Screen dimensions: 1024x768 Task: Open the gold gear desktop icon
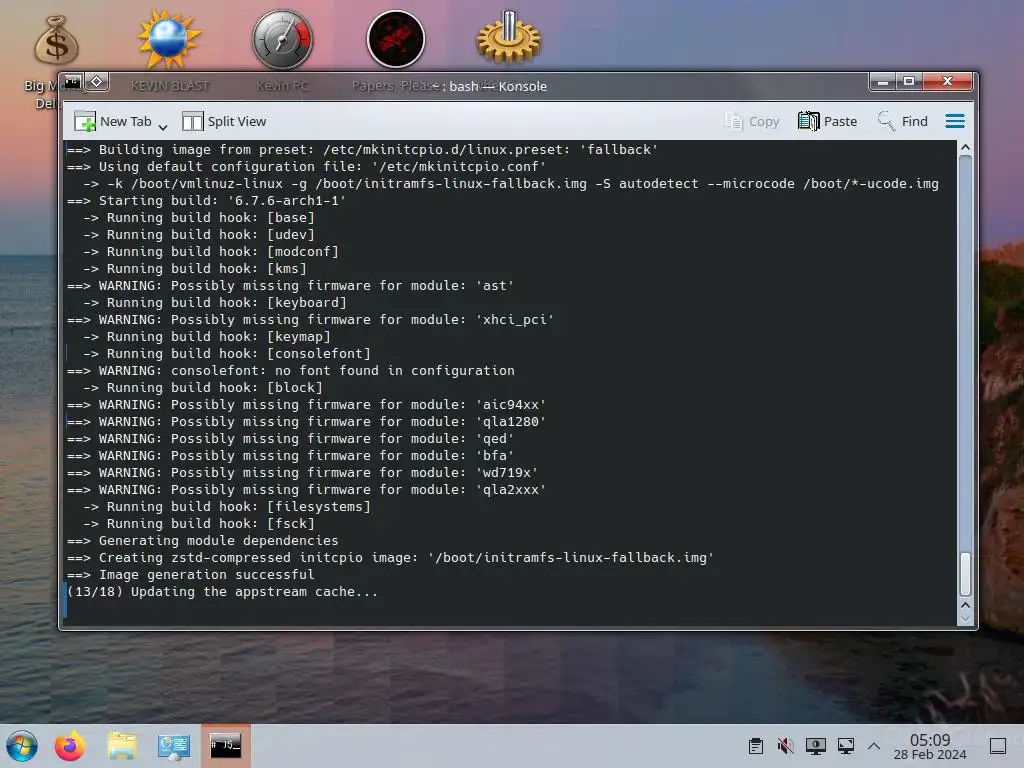tap(509, 39)
